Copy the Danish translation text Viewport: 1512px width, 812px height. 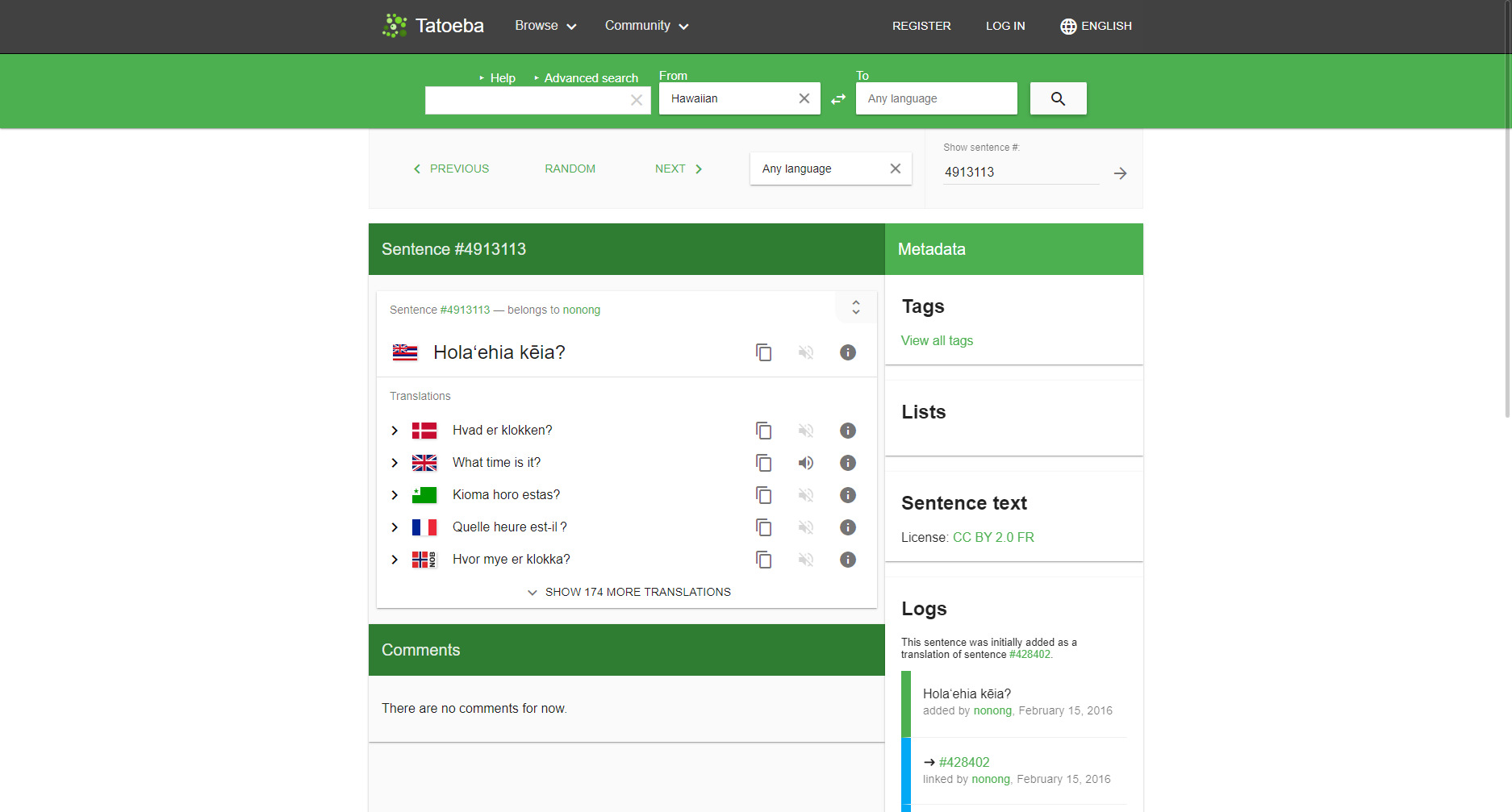click(x=763, y=431)
